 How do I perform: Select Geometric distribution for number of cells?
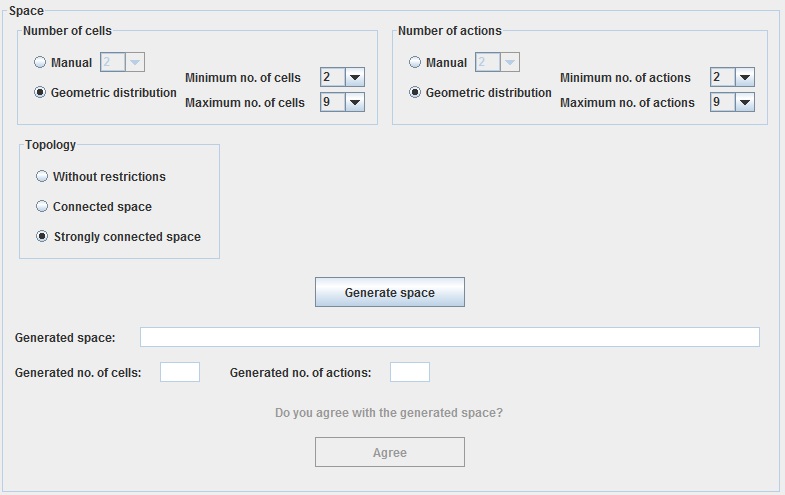40,92
